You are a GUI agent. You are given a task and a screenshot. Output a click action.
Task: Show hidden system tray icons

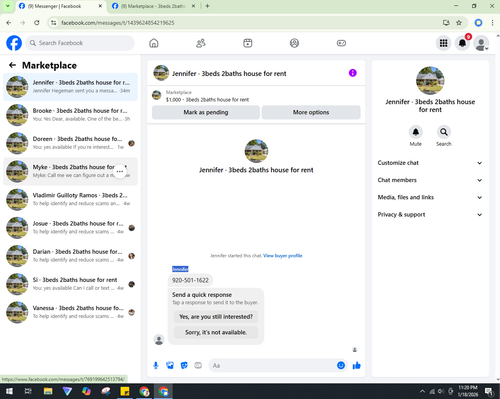click(x=422, y=391)
